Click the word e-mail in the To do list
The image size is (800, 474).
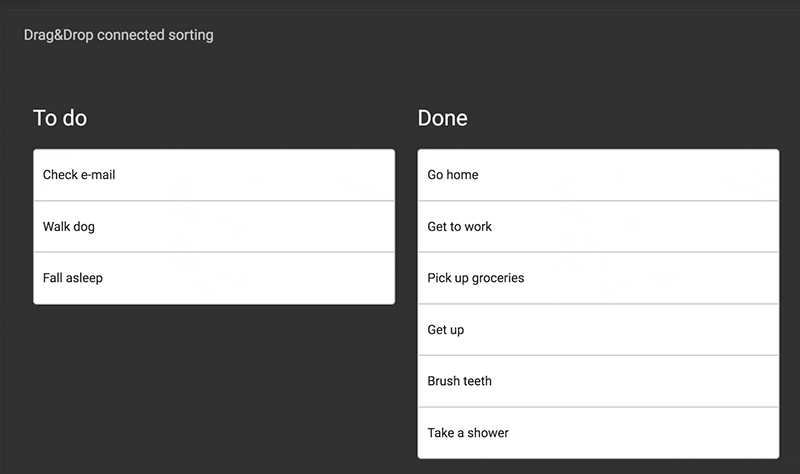(x=98, y=175)
